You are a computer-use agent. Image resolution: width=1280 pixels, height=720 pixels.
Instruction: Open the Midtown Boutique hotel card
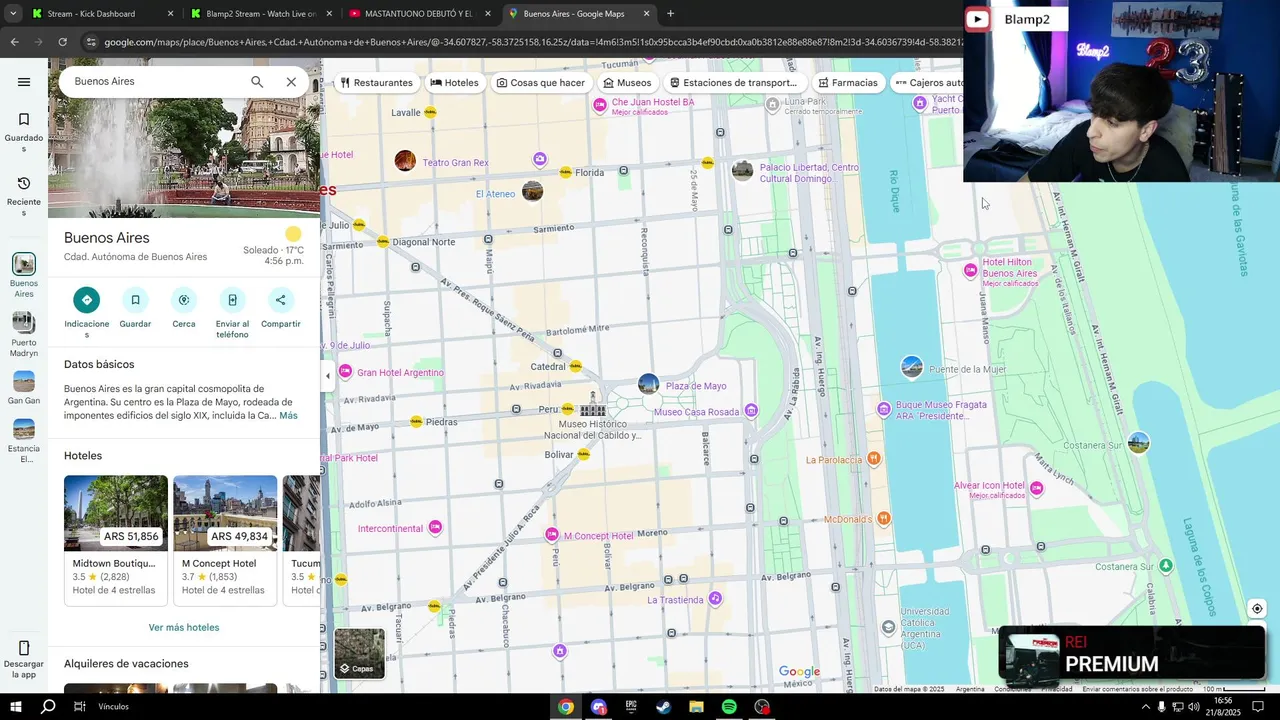pos(116,540)
